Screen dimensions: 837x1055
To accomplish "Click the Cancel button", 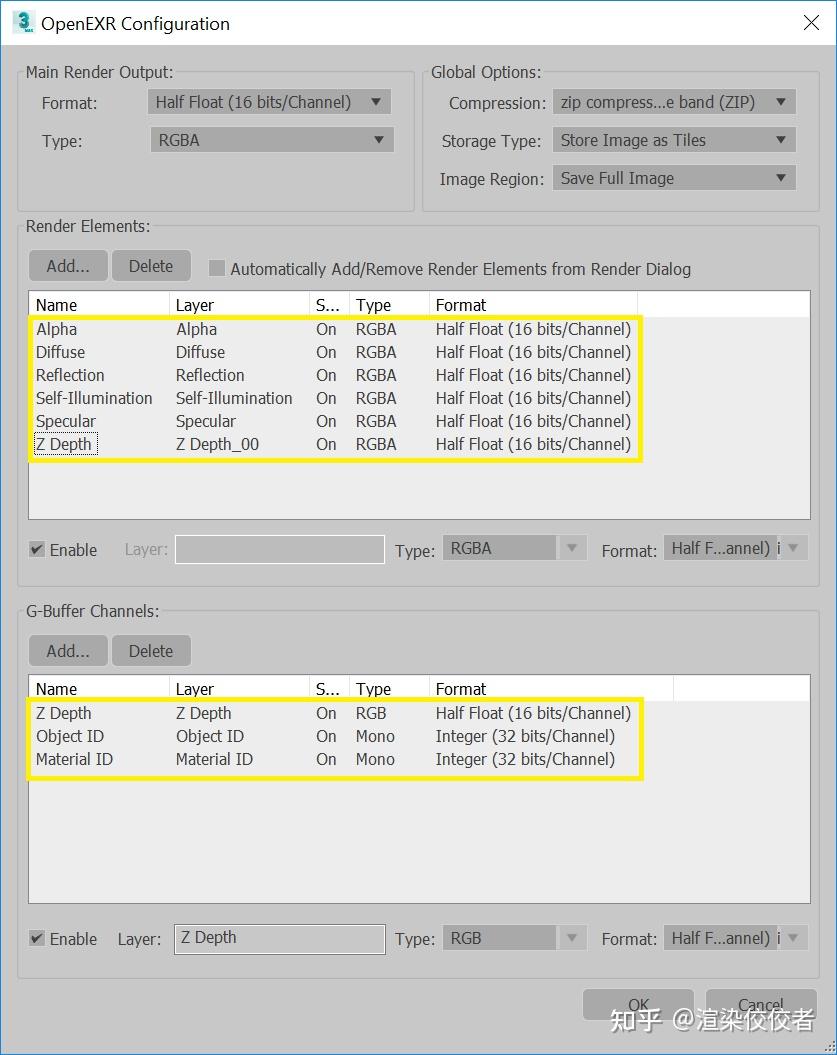I will (x=761, y=1005).
